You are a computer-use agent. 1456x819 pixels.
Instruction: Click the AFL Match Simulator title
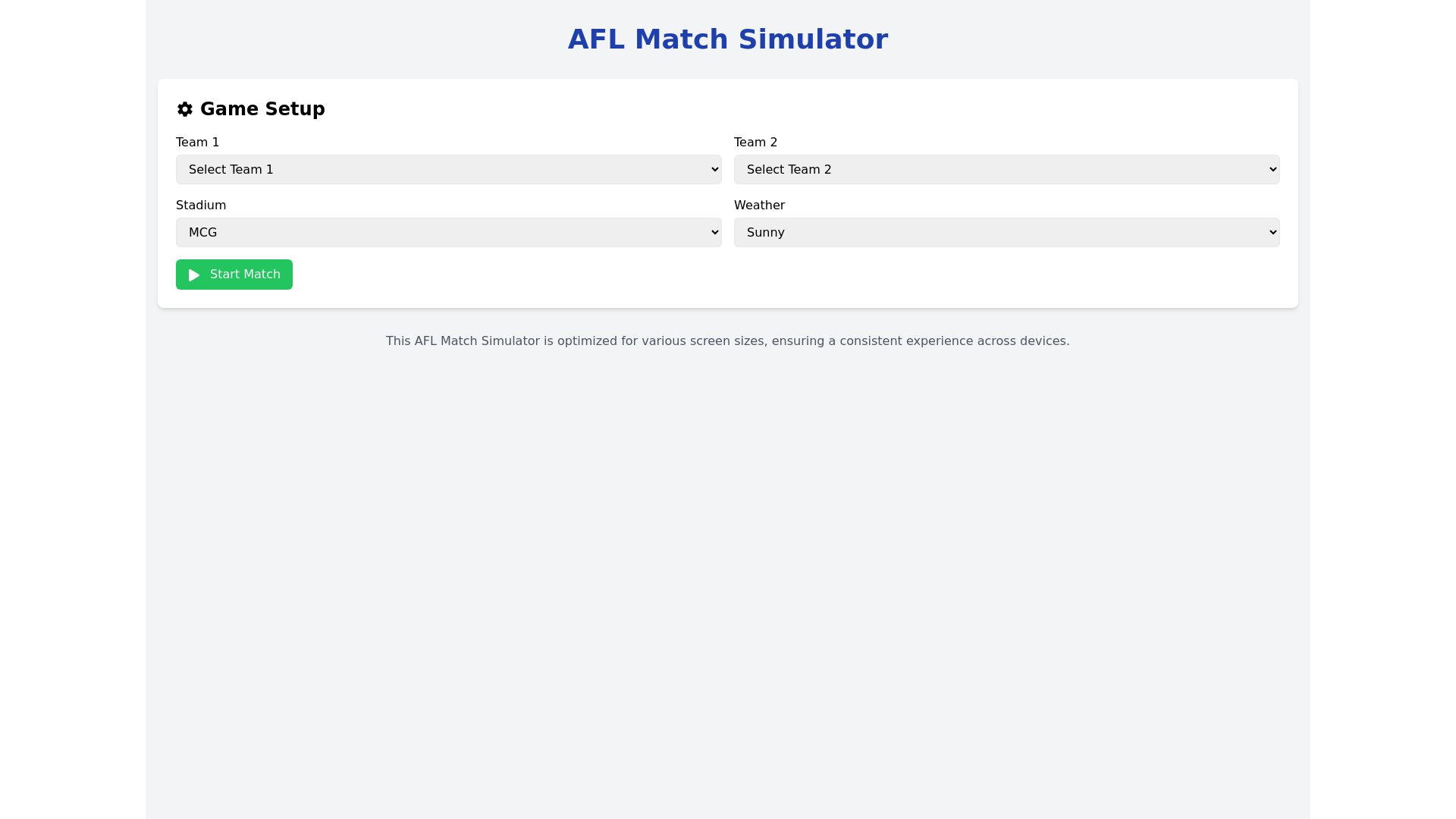pos(727,39)
